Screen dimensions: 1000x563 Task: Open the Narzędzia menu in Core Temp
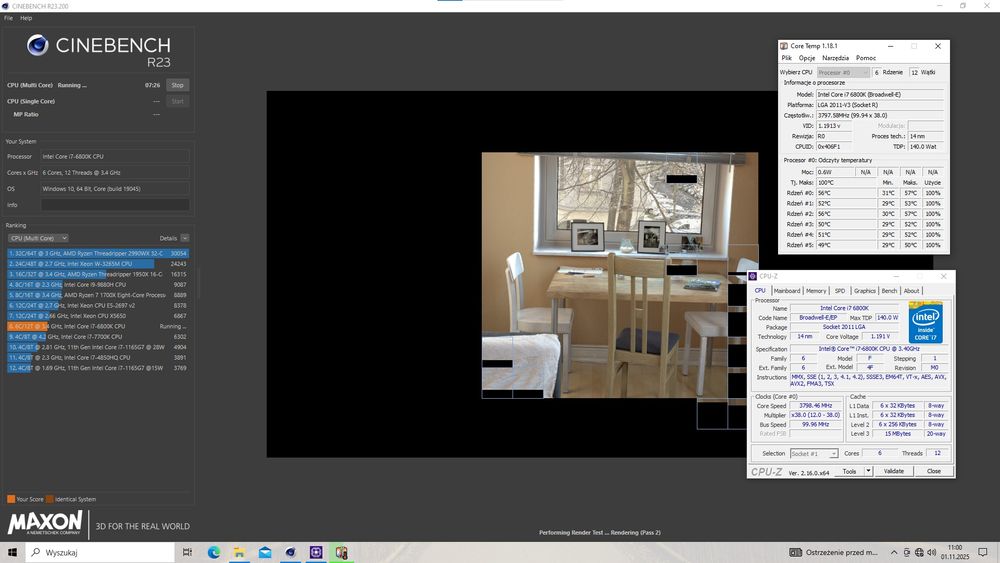tap(835, 58)
